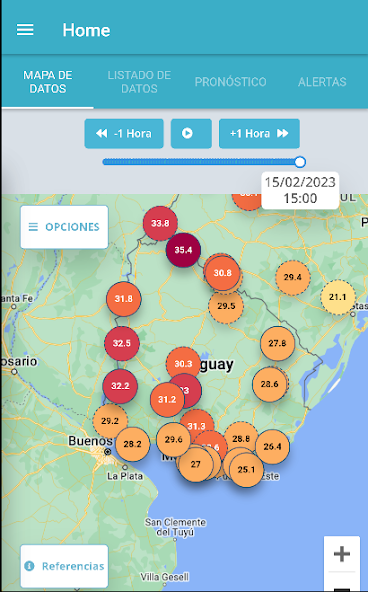
Task: Switch to LISTADO DE DATOS tab
Action: [x=139, y=82]
